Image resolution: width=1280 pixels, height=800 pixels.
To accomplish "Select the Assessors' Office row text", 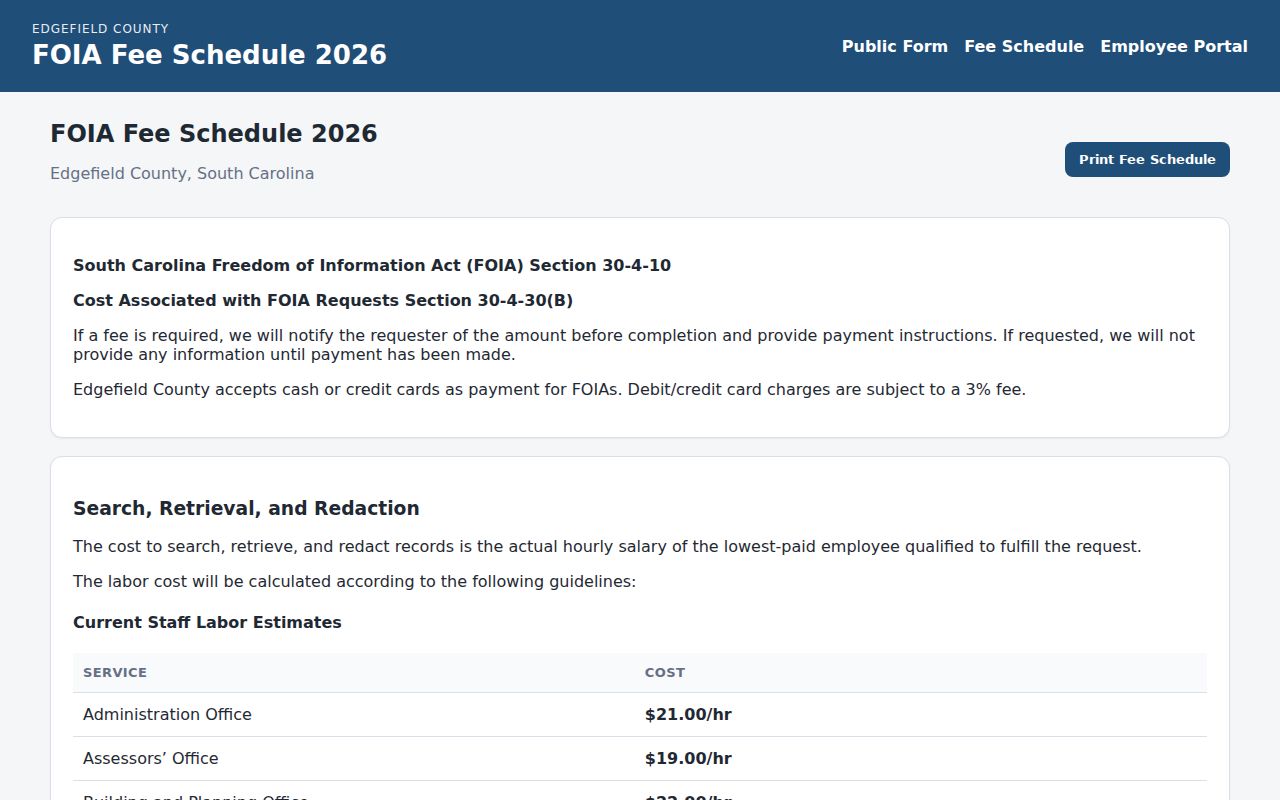I will [150, 758].
